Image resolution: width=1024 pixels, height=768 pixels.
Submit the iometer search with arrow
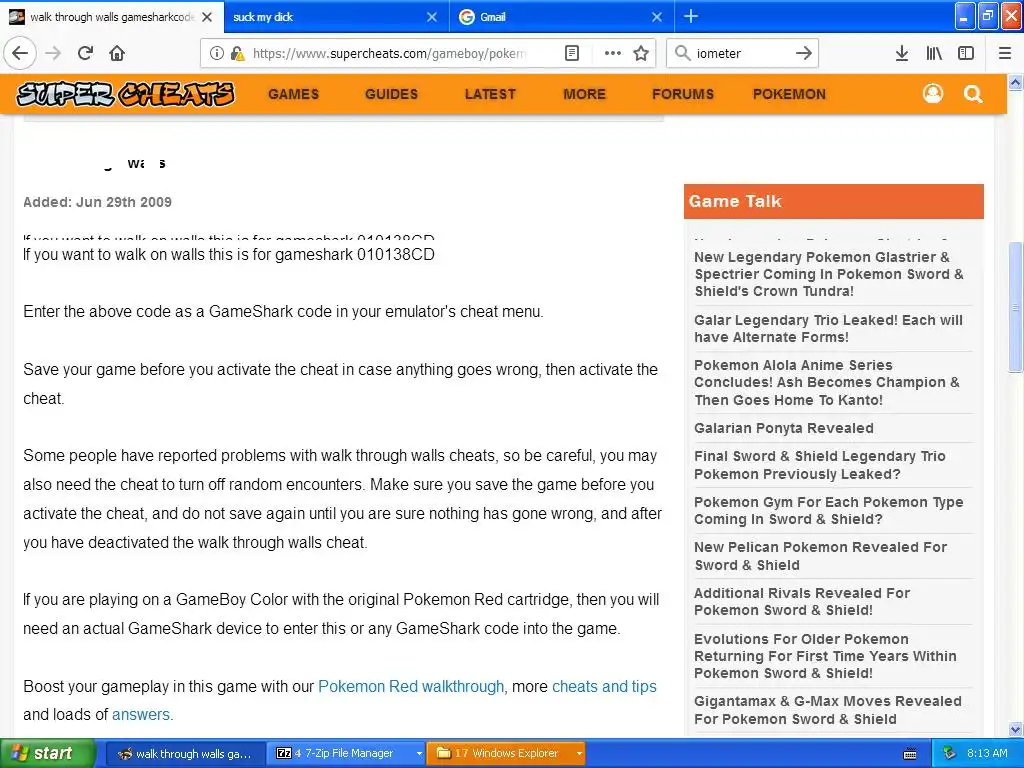pyautogui.click(x=804, y=54)
